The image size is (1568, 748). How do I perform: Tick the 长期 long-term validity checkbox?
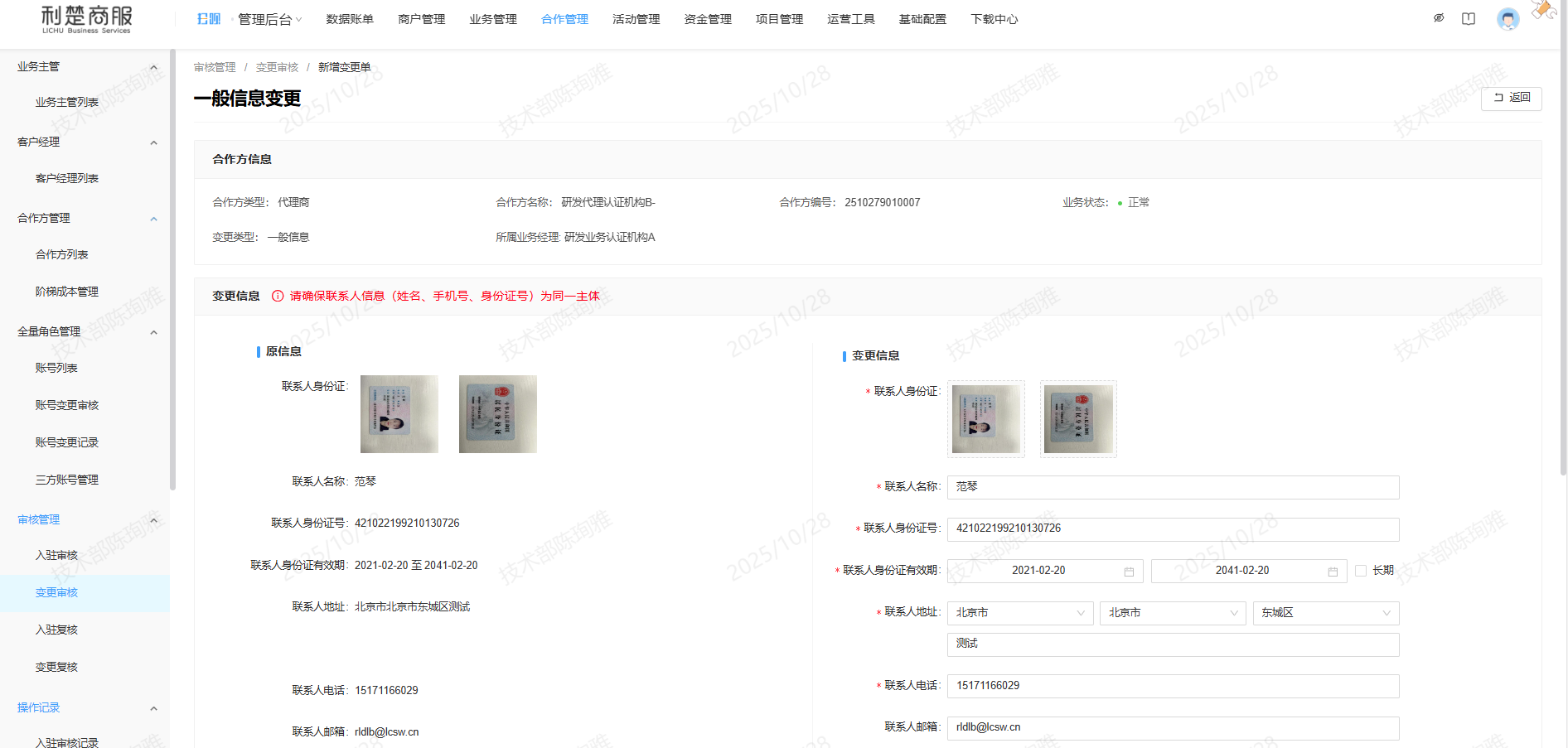(x=1361, y=571)
